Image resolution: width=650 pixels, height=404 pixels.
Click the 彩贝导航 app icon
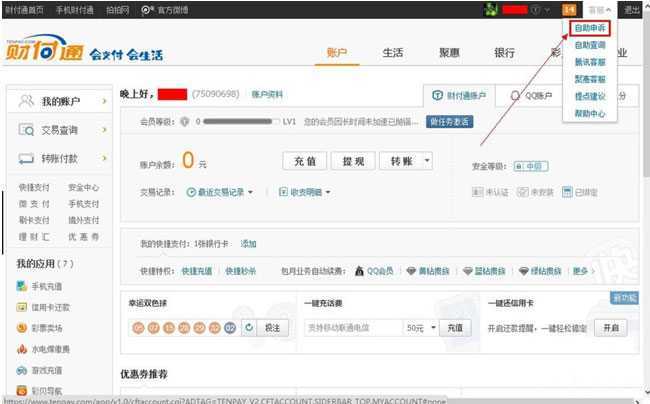[22, 390]
